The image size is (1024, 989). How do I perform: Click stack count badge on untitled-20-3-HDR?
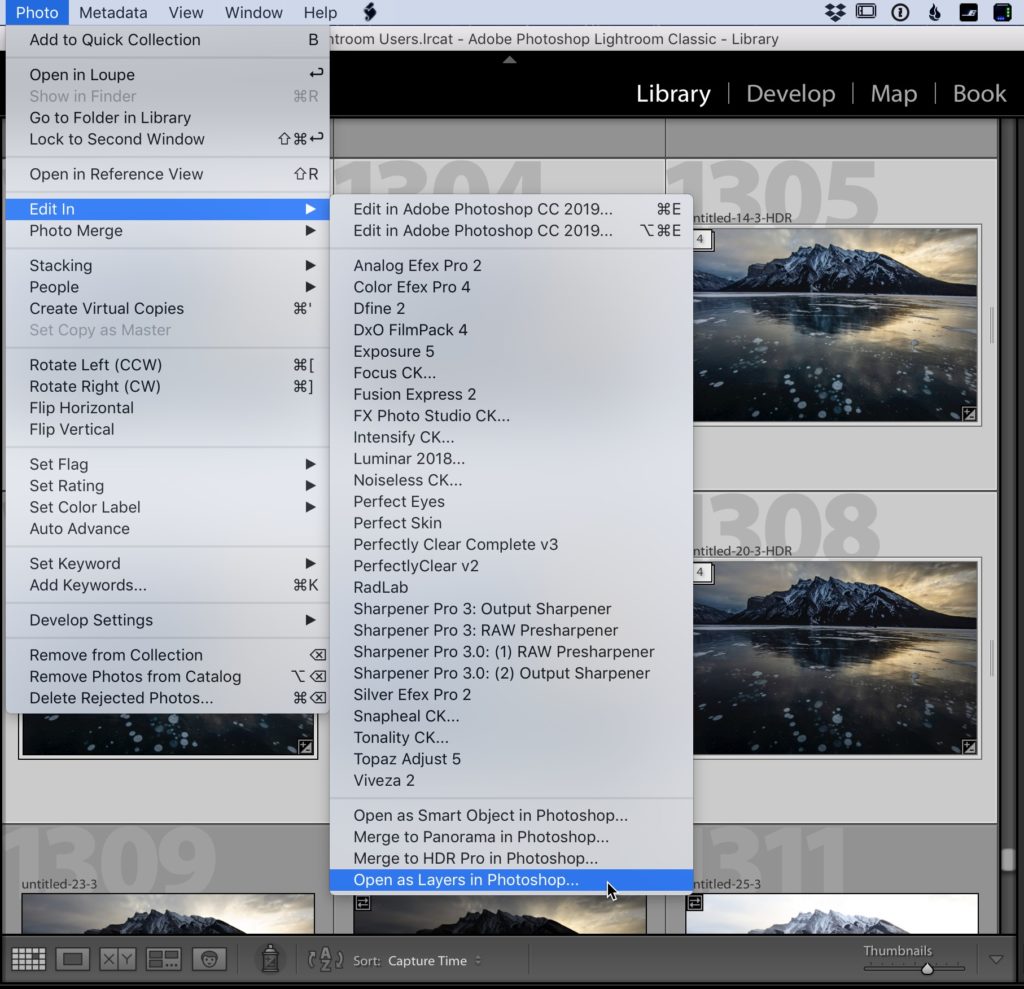[702, 572]
